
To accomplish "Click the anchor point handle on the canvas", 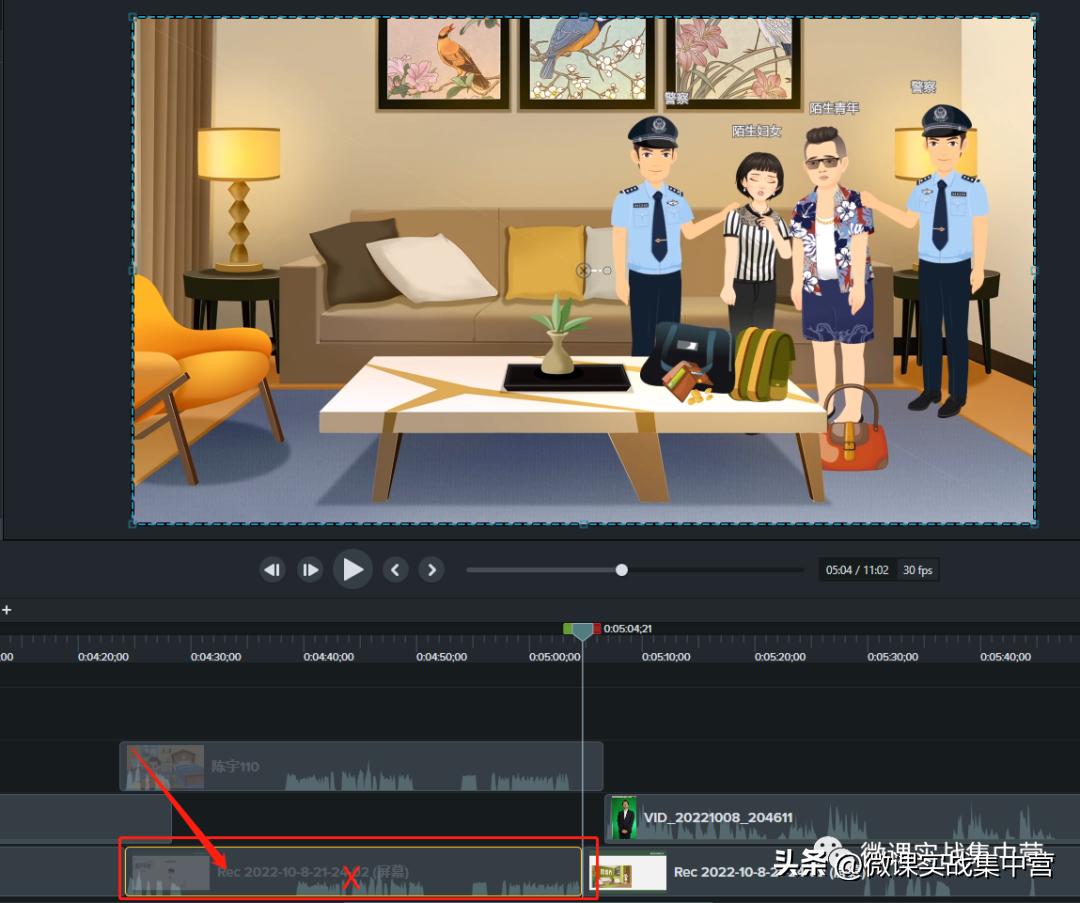I will pos(585,269).
